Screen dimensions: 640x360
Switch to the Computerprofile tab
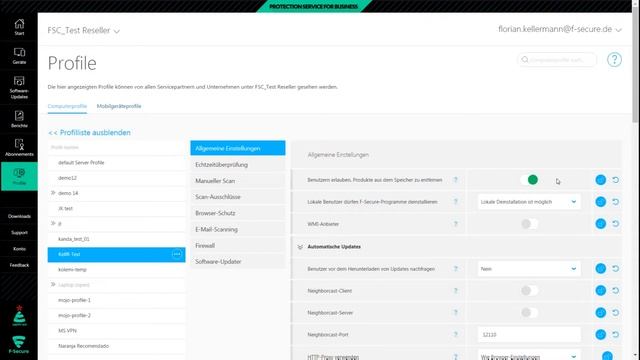pos(67,106)
